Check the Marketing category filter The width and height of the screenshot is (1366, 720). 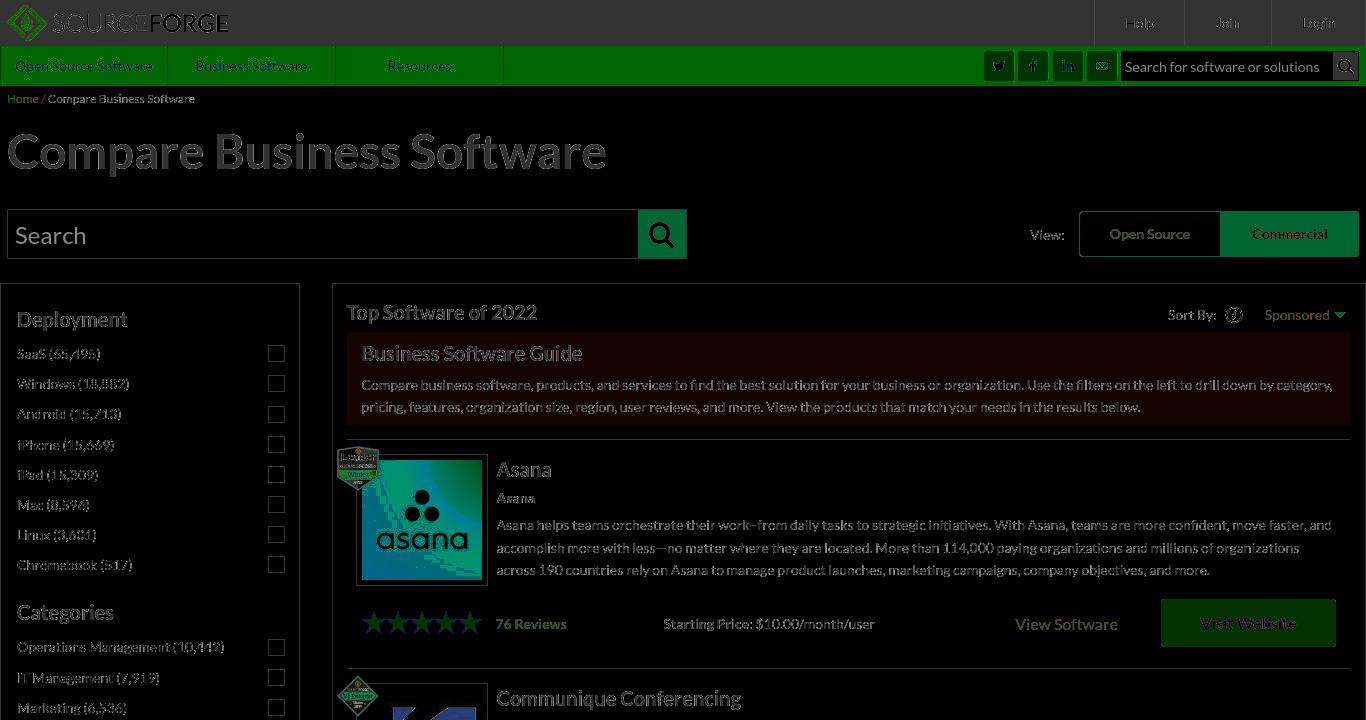(276, 708)
